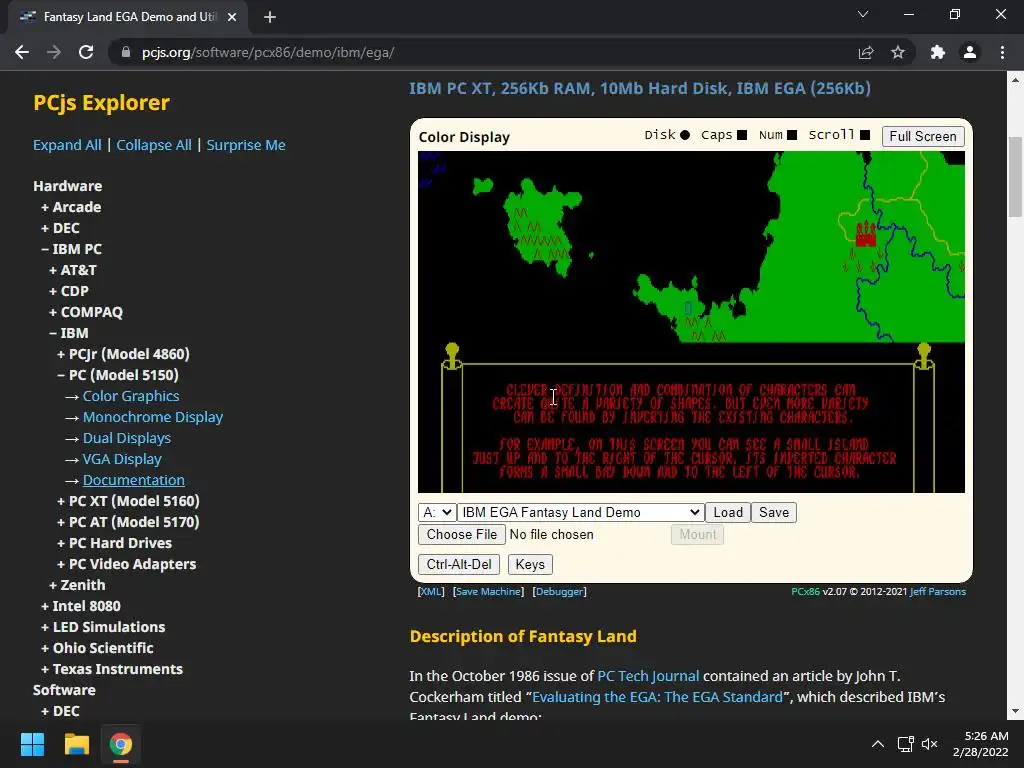Screen dimensions: 1024x768
Task: Open File Explorer from the taskbar
Action: (76, 744)
